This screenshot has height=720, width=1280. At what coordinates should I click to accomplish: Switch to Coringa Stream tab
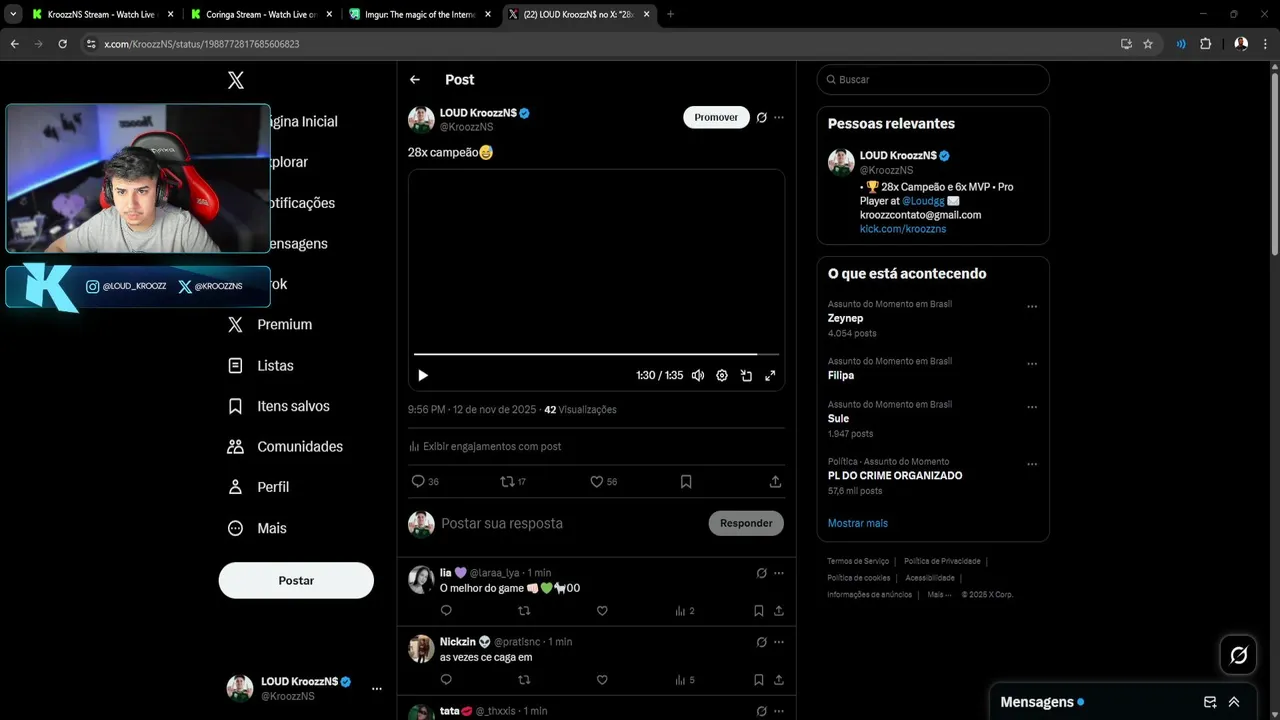(x=261, y=15)
